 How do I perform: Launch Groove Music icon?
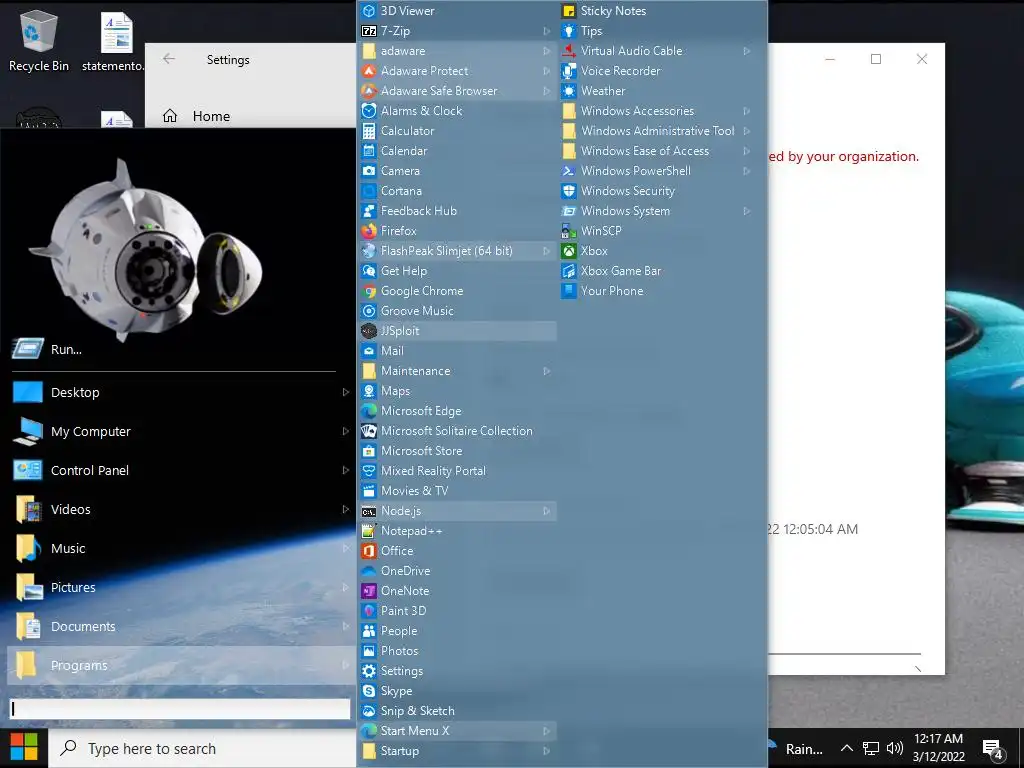click(x=369, y=311)
